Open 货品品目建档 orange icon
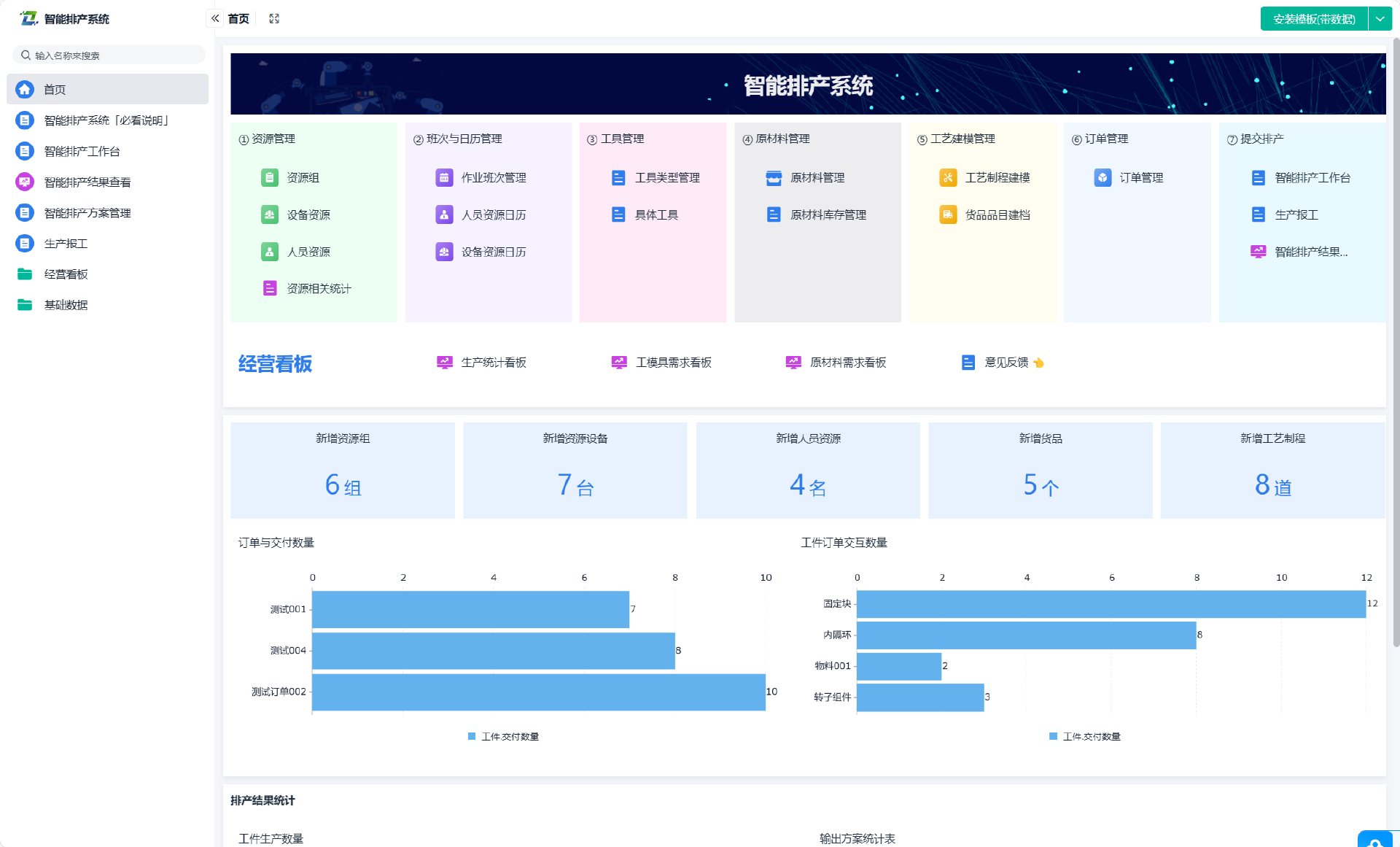This screenshot has height=847, width=1400. [x=948, y=214]
